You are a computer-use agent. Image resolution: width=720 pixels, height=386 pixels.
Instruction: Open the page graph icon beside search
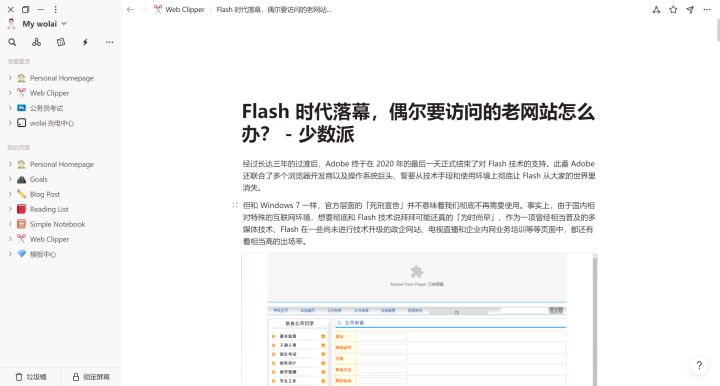click(36, 42)
